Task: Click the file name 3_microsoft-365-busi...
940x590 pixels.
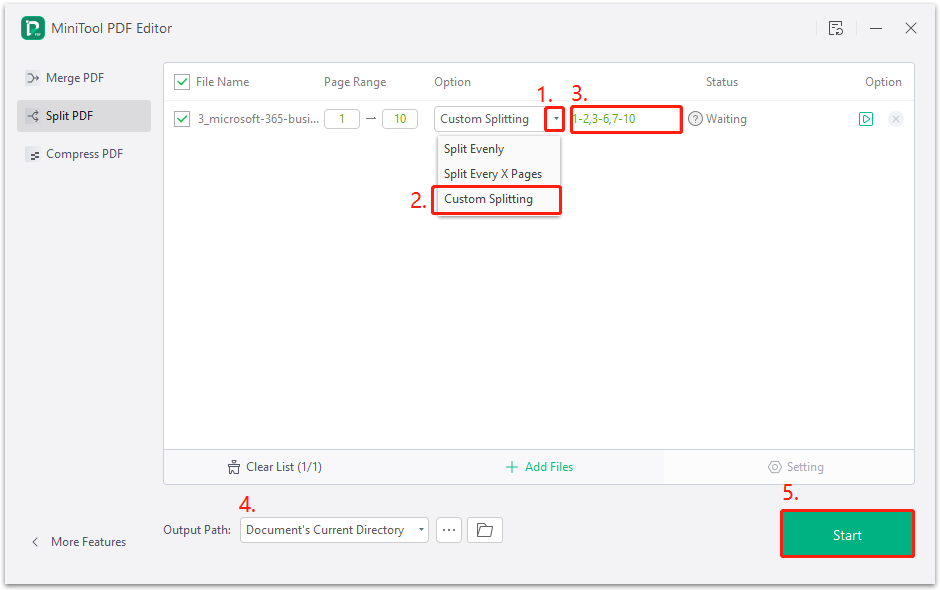Action: [x=258, y=119]
